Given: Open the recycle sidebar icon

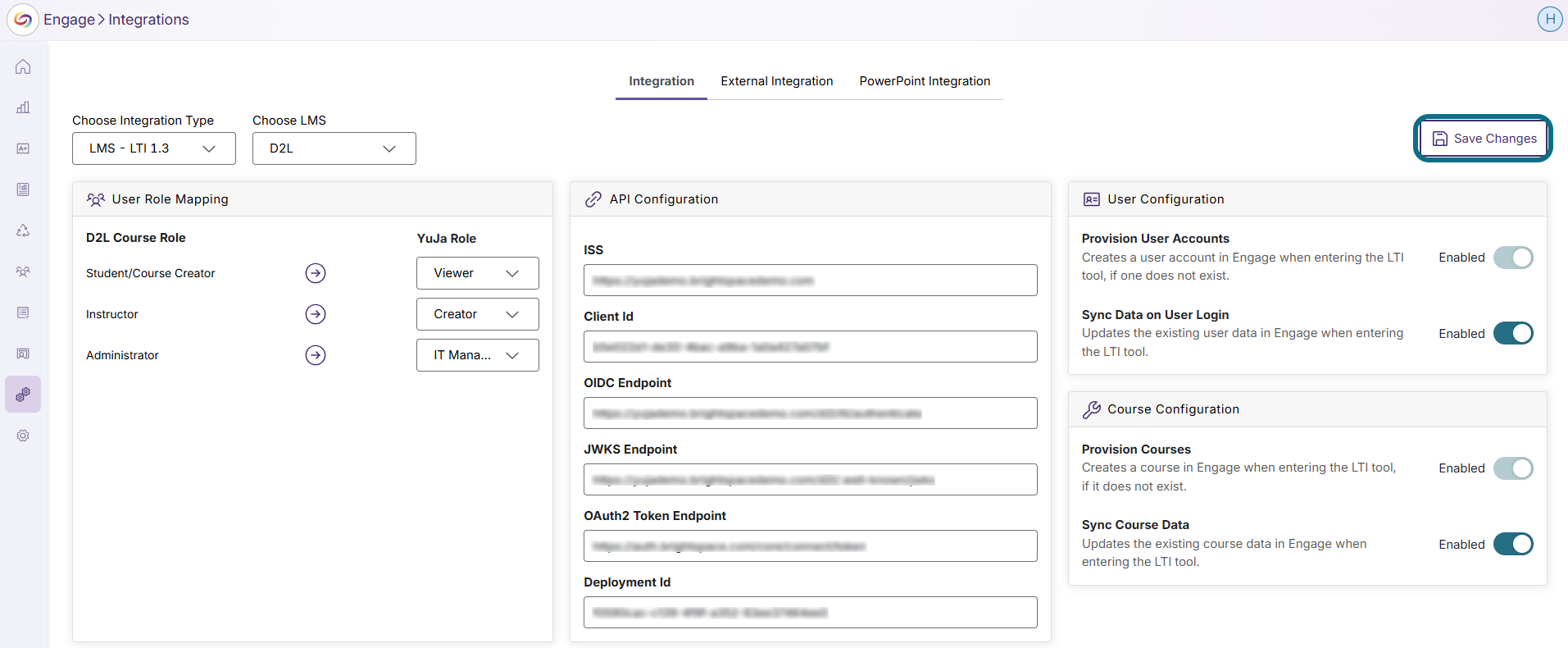Looking at the screenshot, I should [23, 230].
